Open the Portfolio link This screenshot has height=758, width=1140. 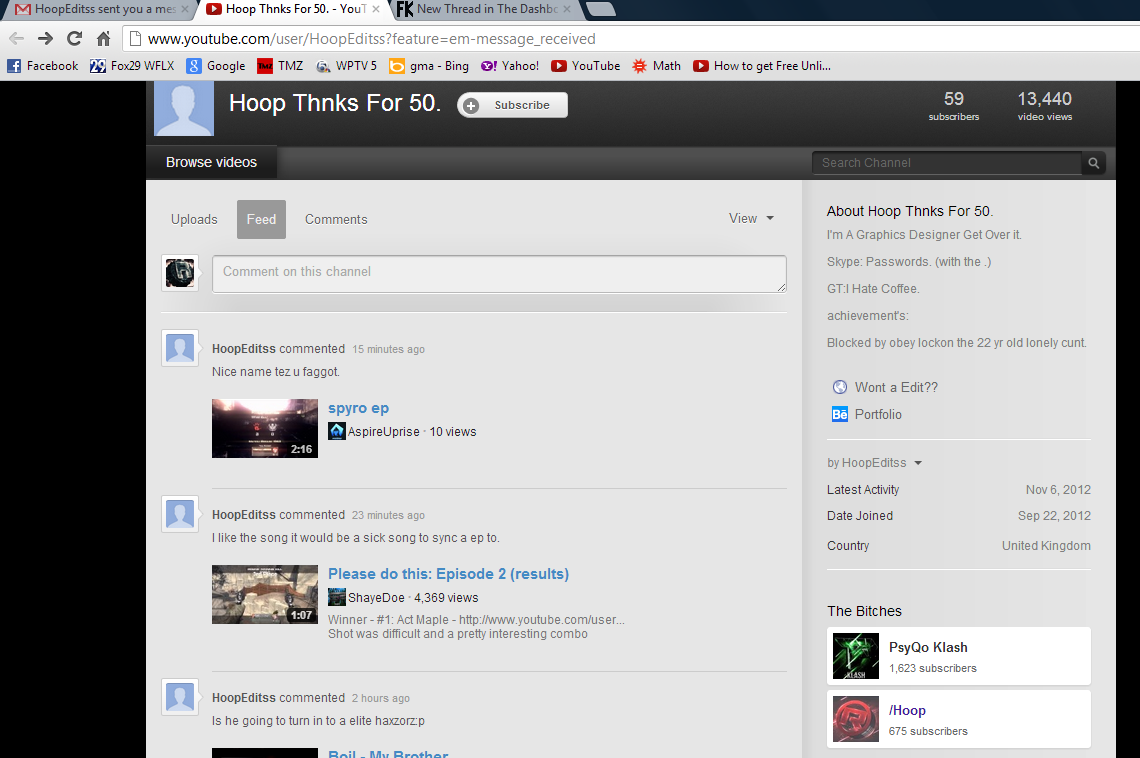pos(878,414)
